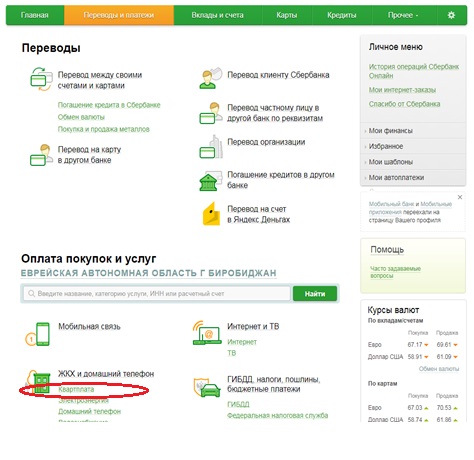Open Домашний телефон link

(x=89, y=412)
